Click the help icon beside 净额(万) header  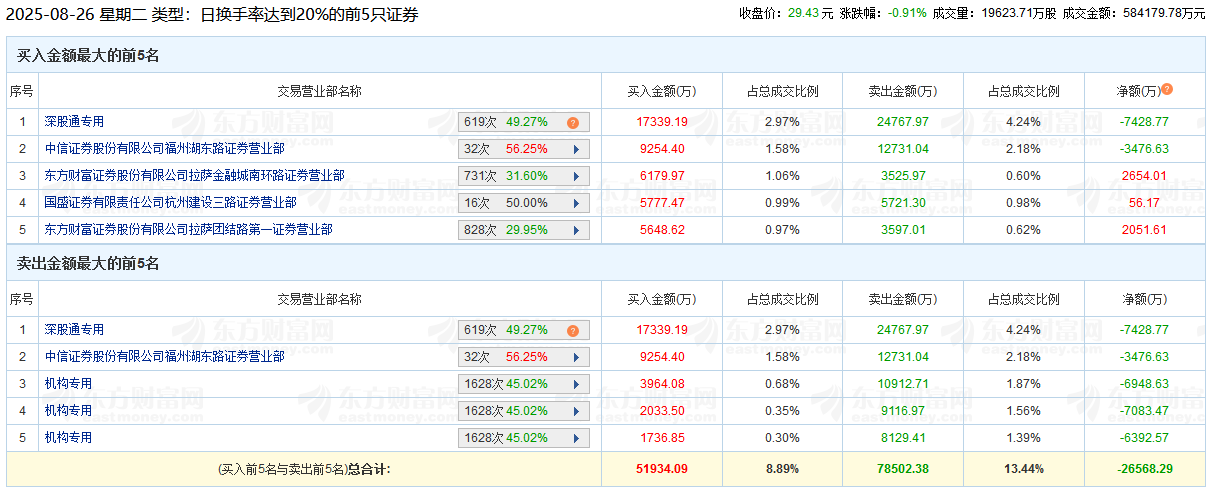coord(1167,90)
